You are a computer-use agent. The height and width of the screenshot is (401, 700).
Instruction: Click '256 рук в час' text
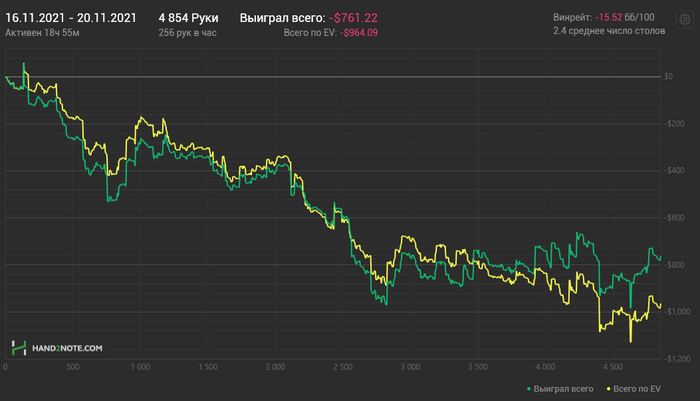[x=188, y=33]
